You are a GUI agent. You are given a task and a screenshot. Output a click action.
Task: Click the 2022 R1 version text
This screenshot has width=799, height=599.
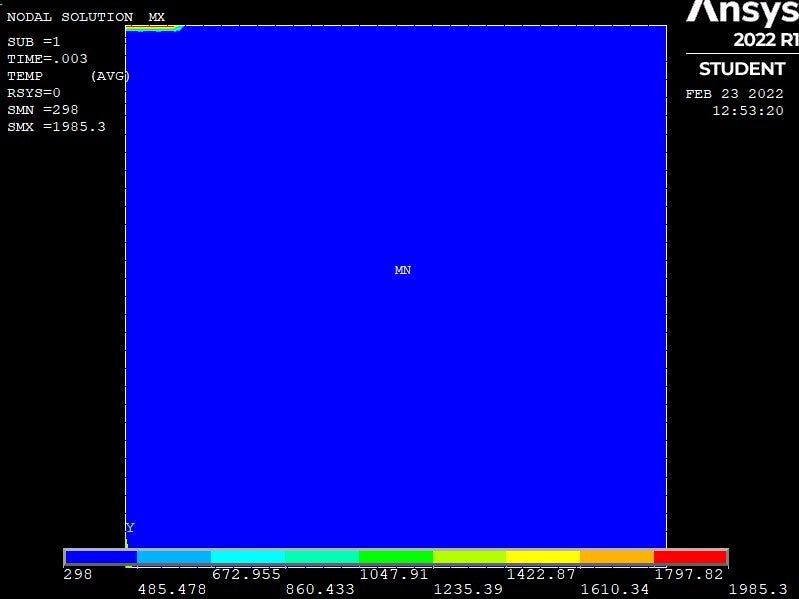(x=766, y=40)
